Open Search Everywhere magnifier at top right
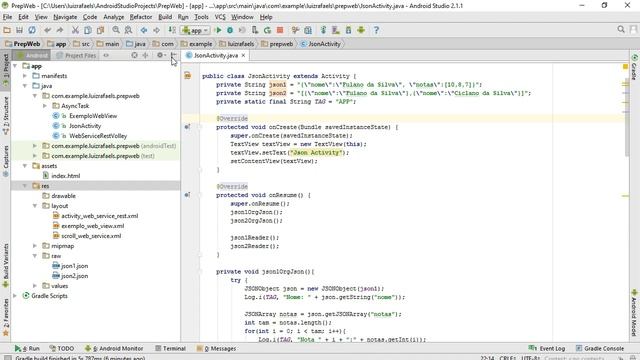Screen dimensions: 640x360 [621, 30]
